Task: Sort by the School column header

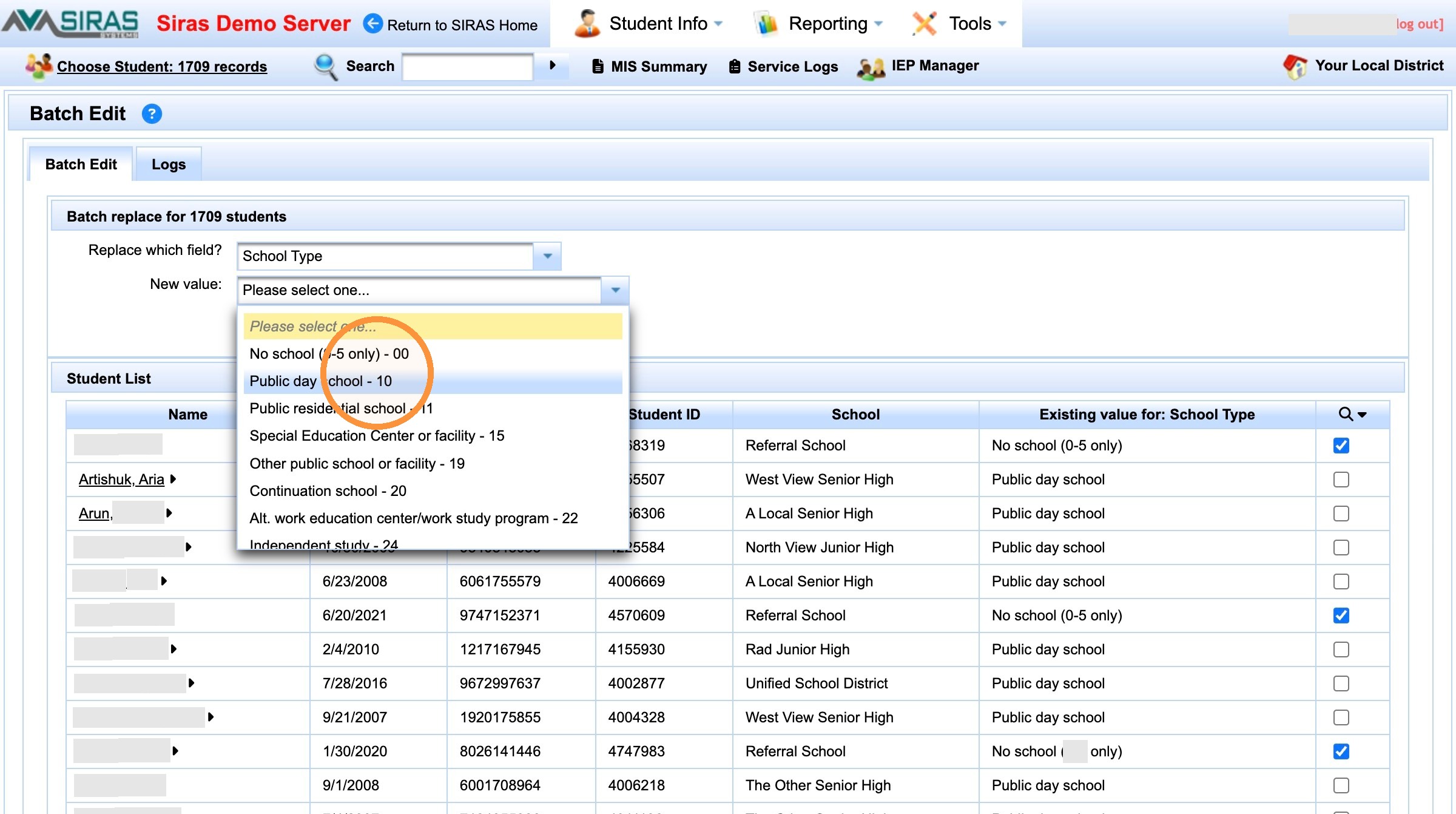Action: 855,414
